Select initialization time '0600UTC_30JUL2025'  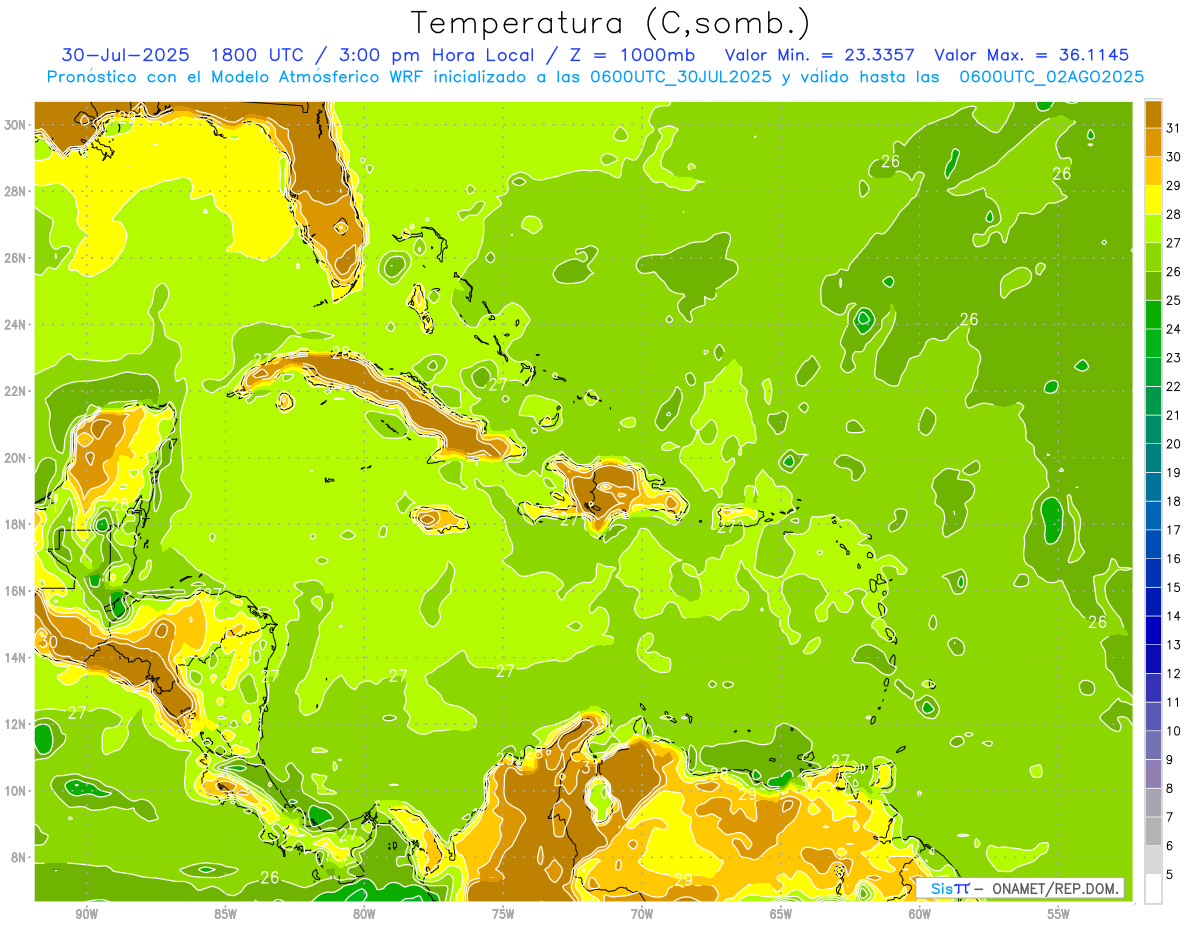(x=681, y=77)
